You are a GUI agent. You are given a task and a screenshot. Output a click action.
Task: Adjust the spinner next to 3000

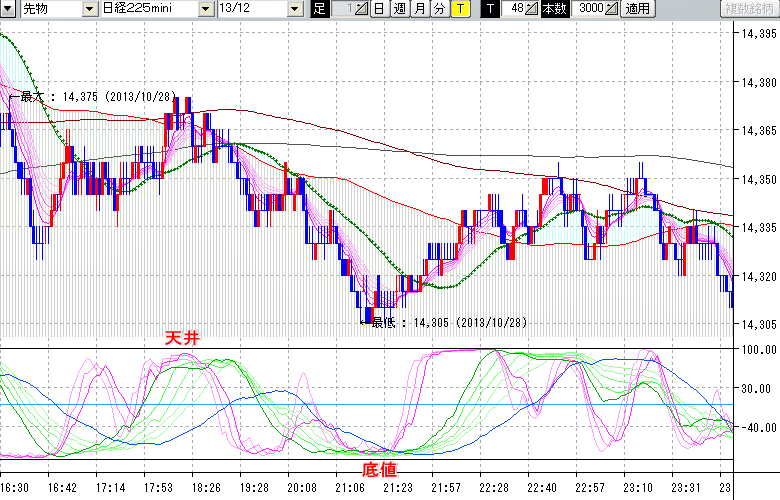point(613,9)
